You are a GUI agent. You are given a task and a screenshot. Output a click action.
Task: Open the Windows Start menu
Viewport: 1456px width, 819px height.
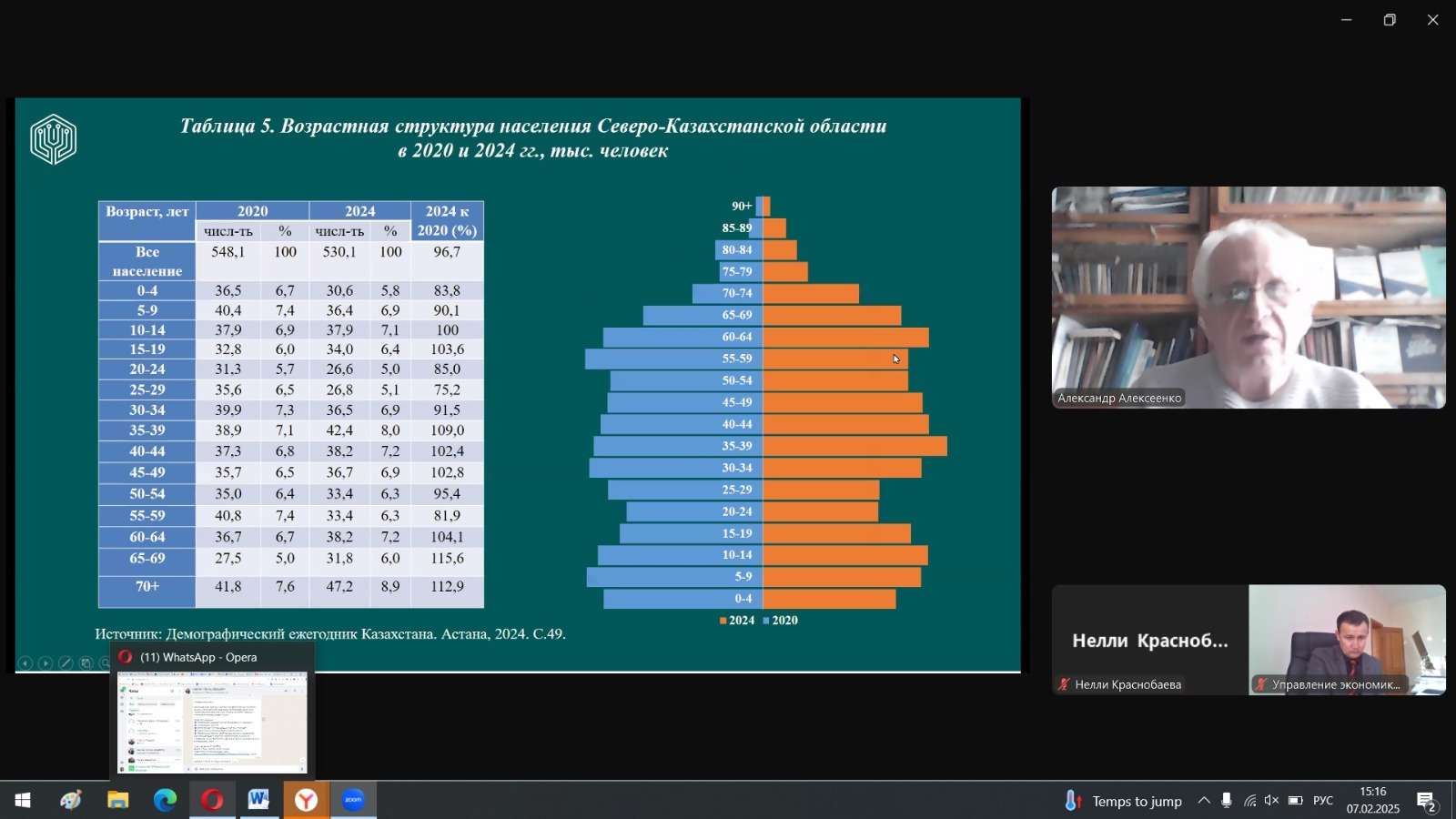(x=23, y=800)
